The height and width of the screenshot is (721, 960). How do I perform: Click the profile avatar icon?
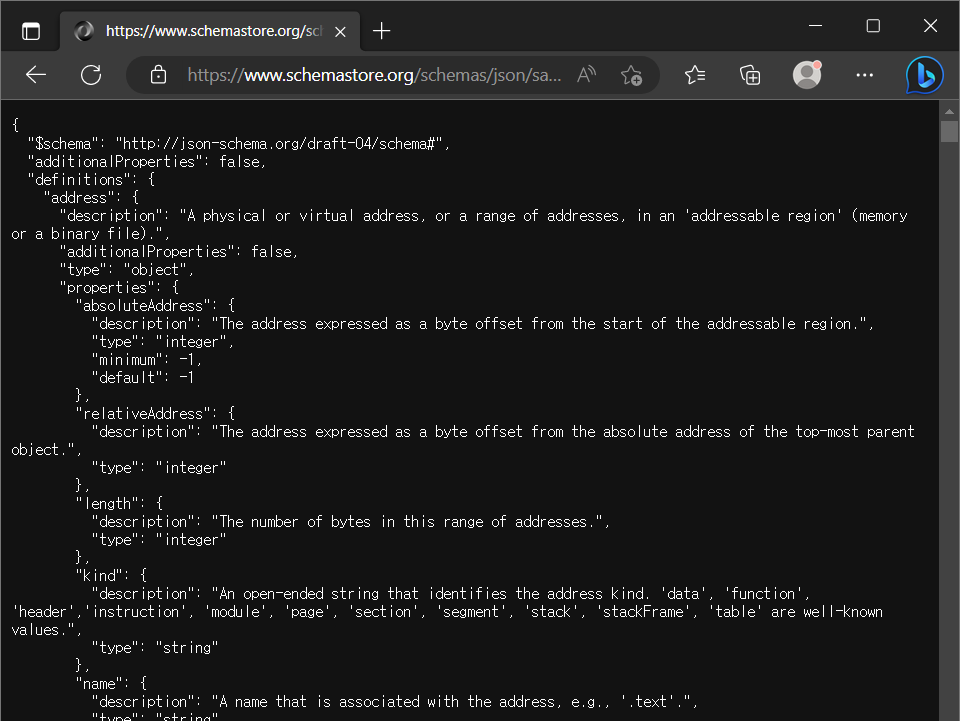pyautogui.click(x=807, y=75)
